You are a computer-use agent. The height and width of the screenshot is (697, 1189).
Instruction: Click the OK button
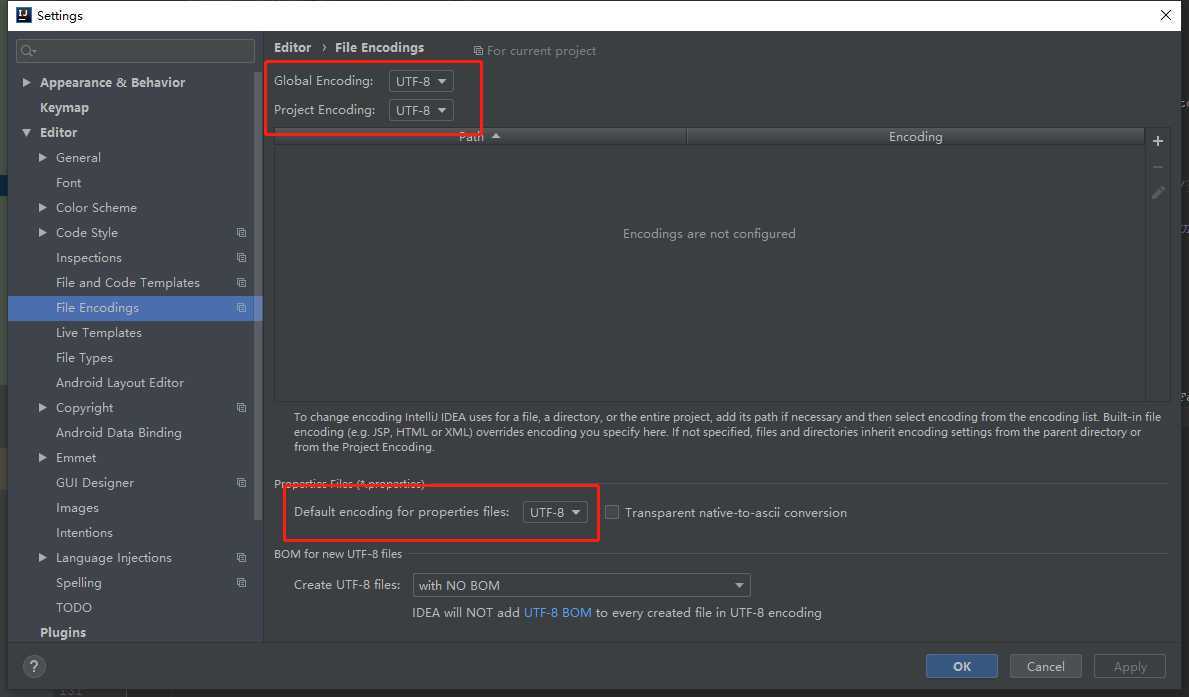point(962,667)
